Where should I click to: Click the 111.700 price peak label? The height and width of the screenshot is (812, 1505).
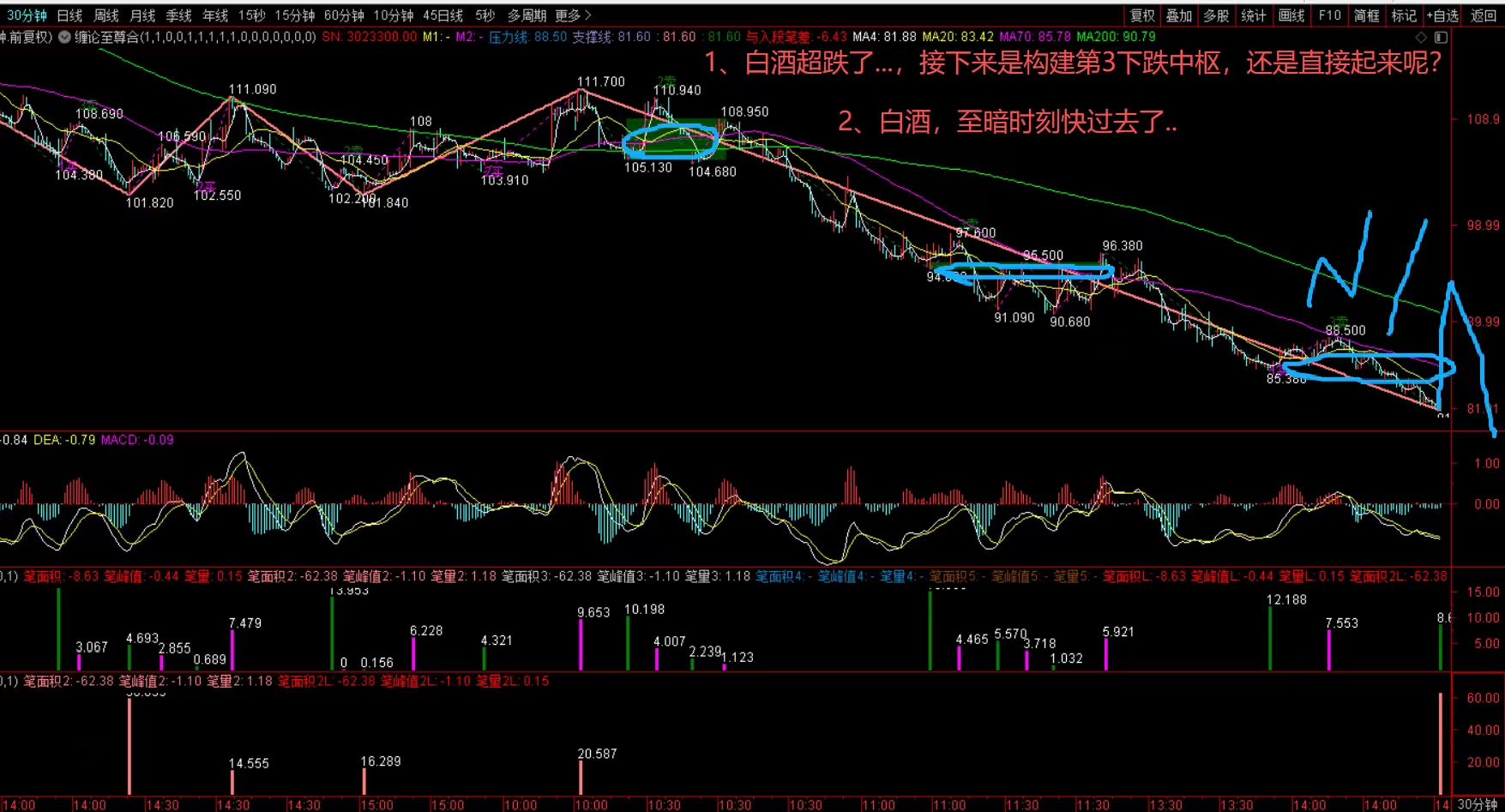coord(601,81)
